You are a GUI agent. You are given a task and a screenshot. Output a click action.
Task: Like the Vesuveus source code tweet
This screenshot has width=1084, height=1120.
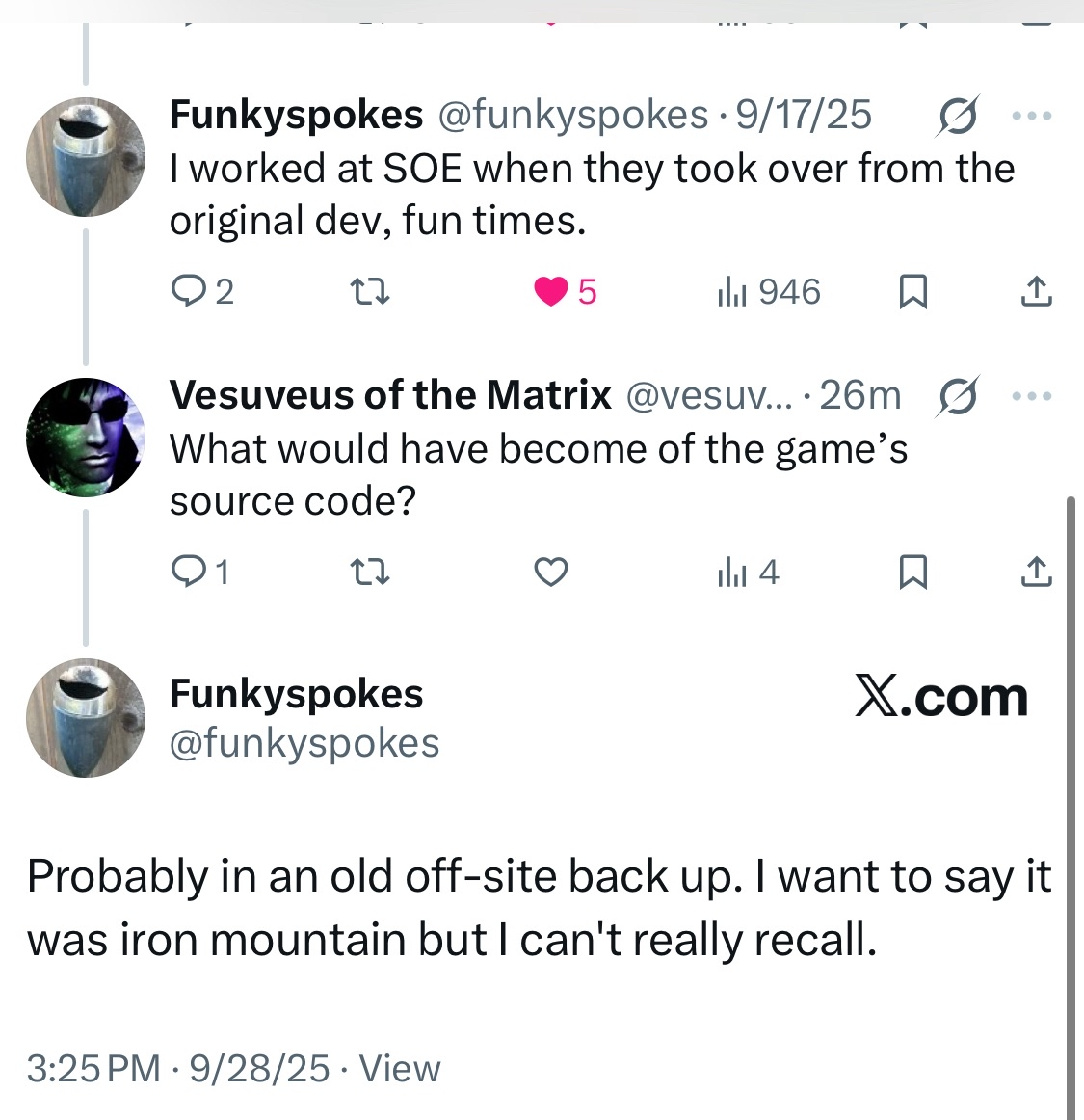551,573
